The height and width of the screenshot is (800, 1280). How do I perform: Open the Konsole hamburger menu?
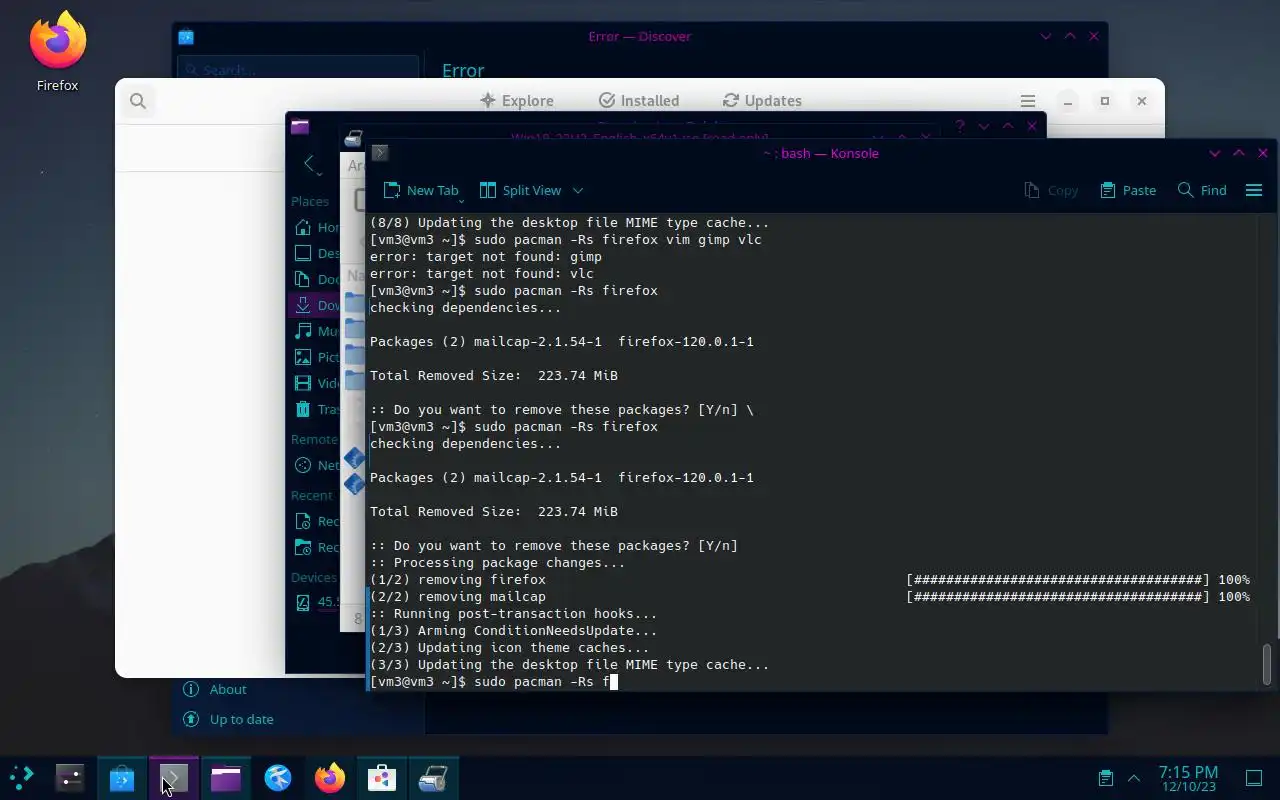tap(1254, 190)
